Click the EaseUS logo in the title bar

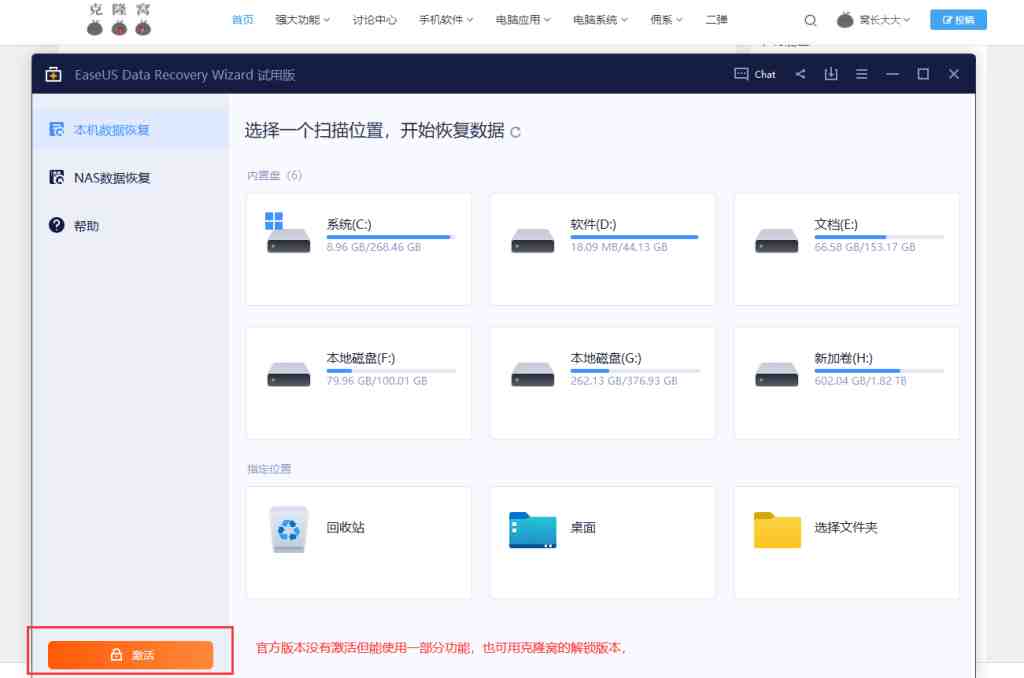(53, 74)
